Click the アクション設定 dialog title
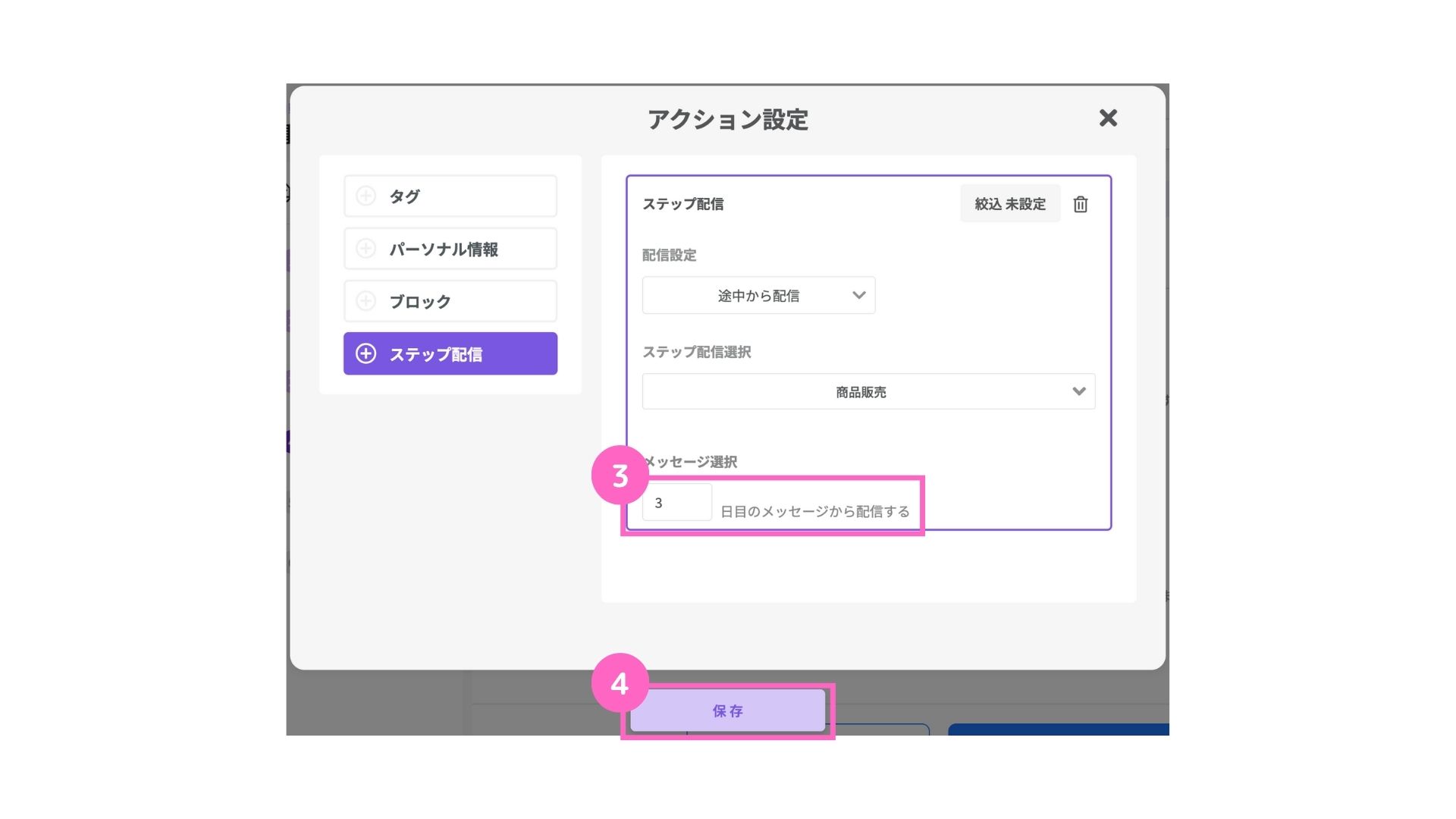The width and height of the screenshot is (1456, 819). click(x=728, y=119)
